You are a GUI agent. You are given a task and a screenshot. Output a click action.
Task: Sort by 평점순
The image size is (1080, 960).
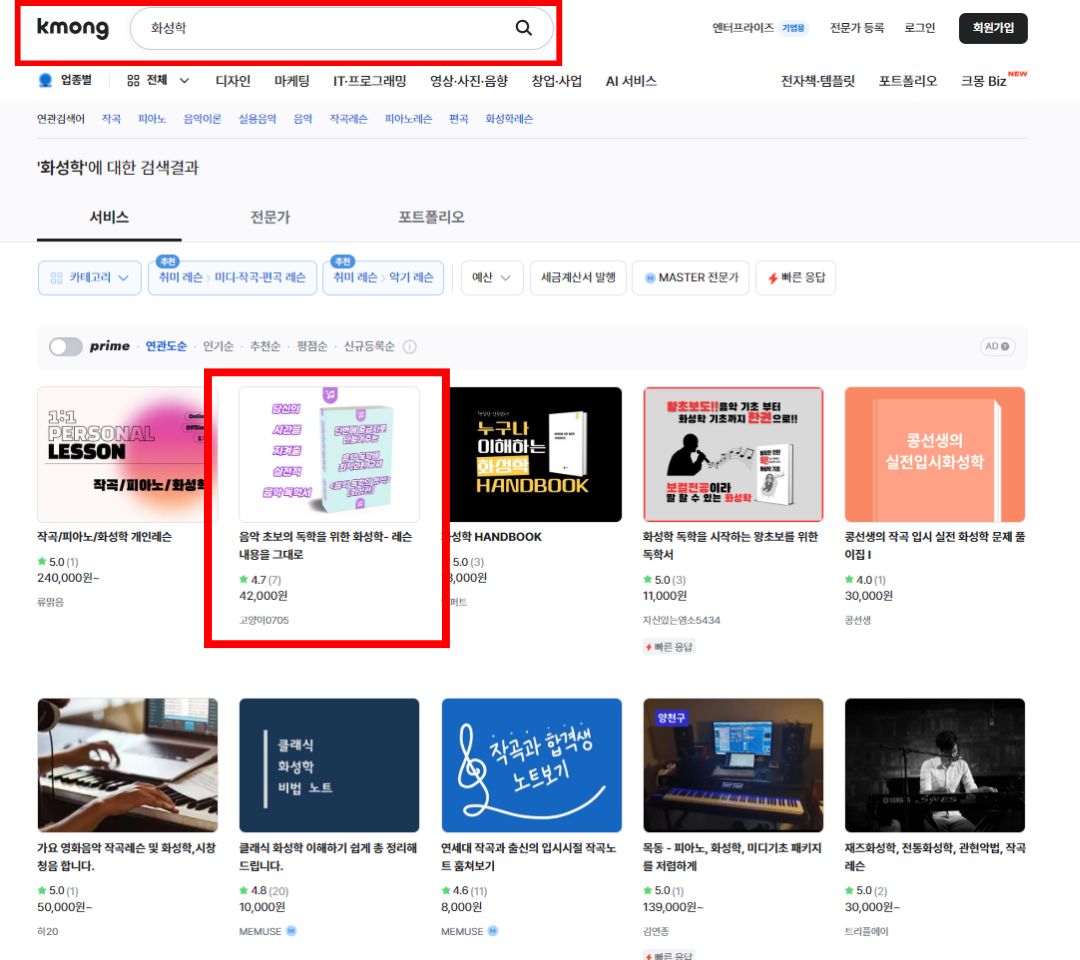click(311, 346)
